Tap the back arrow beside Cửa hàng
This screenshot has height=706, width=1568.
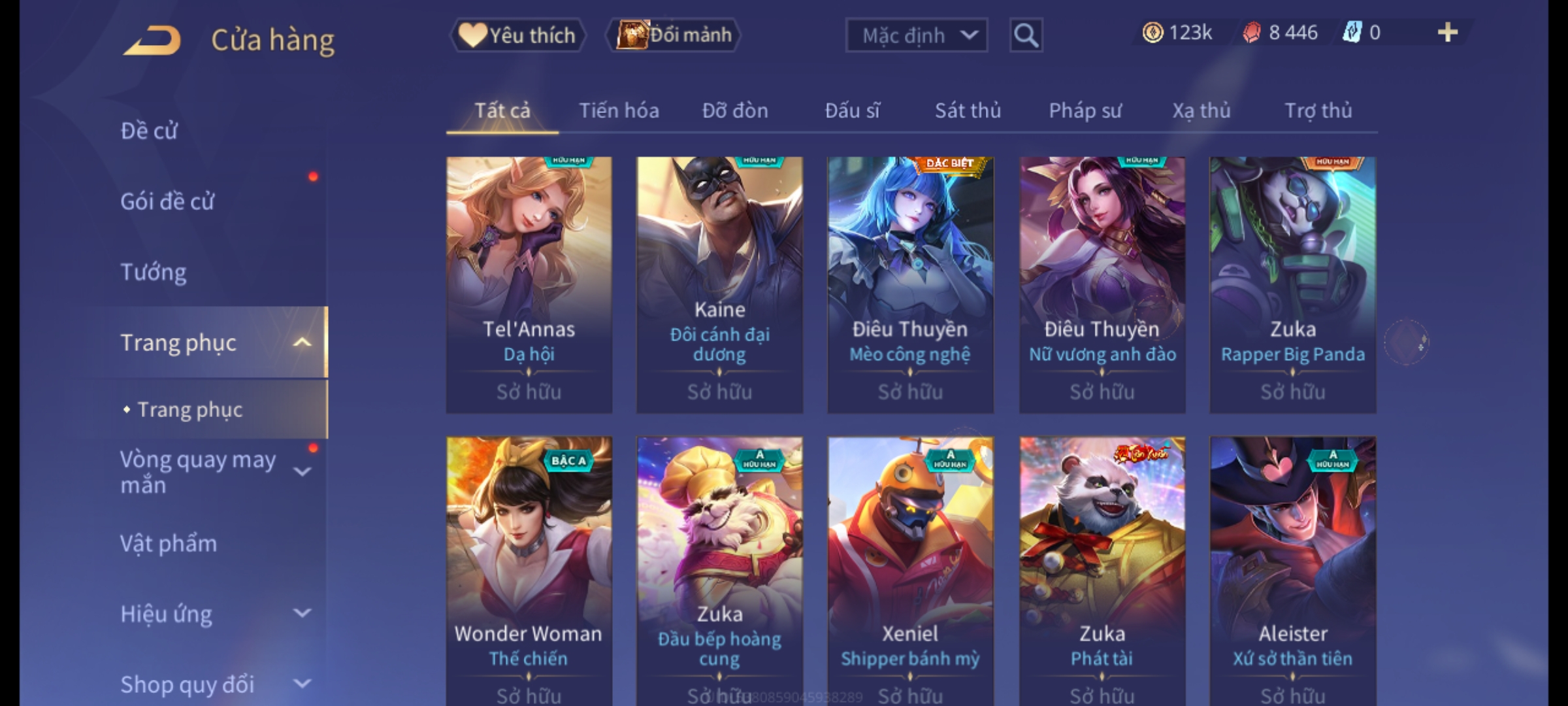pyautogui.click(x=152, y=39)
